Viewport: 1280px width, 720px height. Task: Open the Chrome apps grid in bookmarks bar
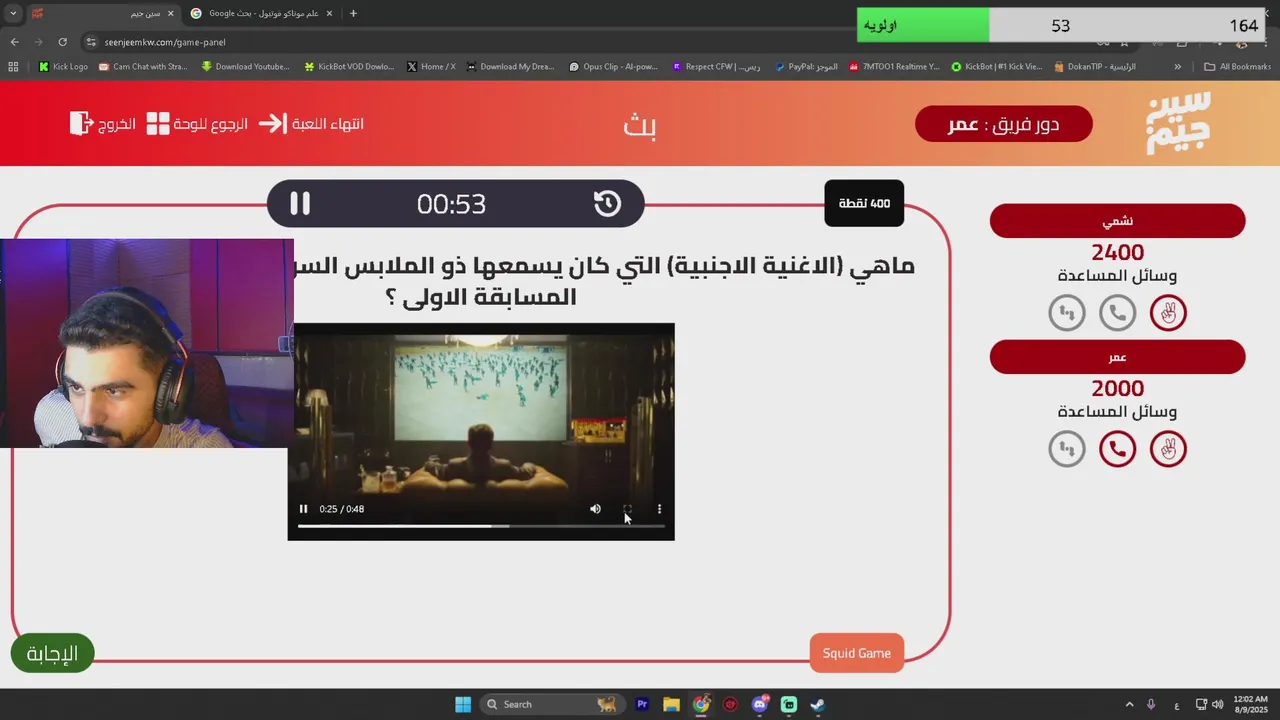tap(13, 67)
